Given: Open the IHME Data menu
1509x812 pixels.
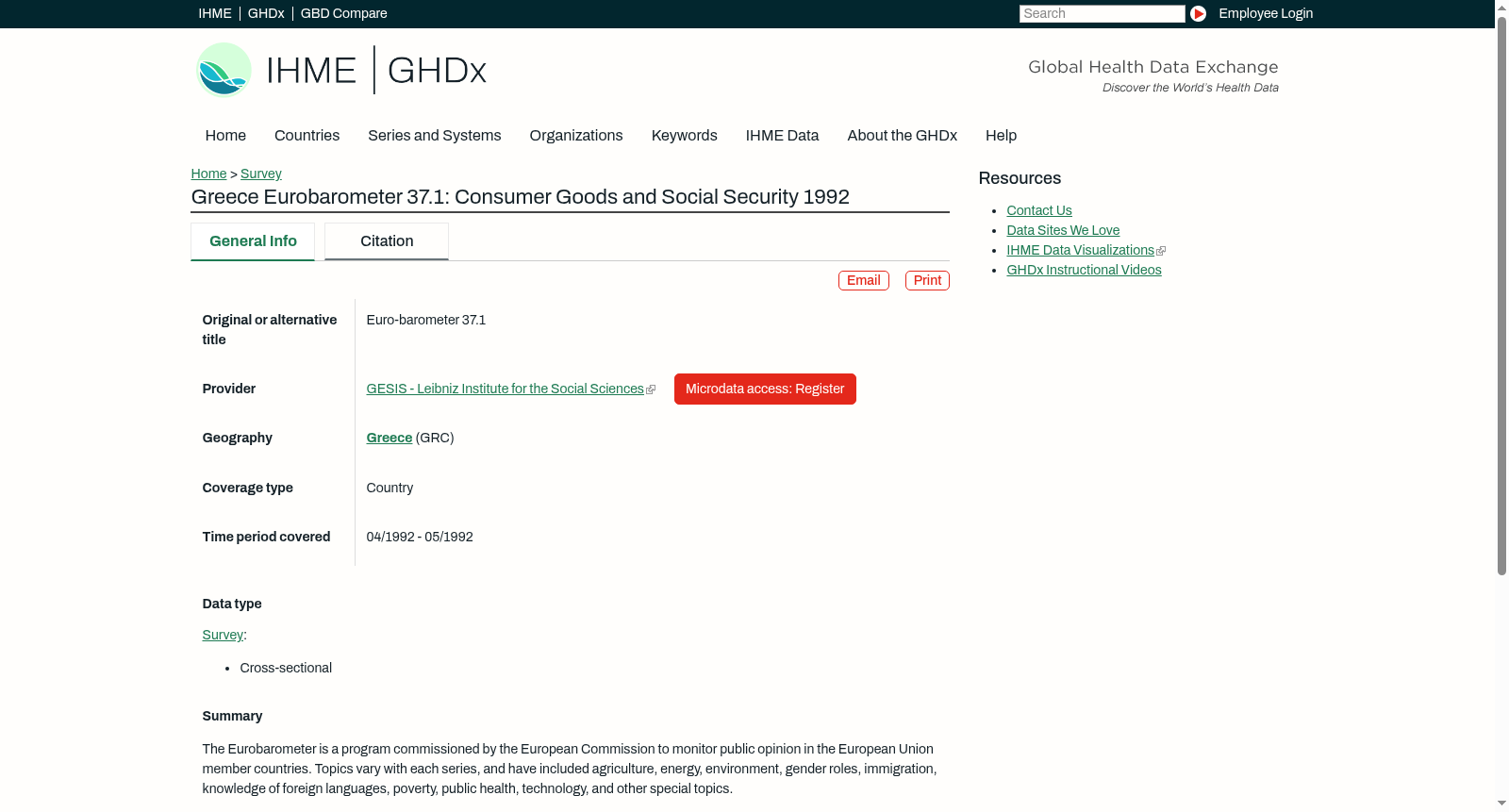Looking at the screenshot, I should pos(782,136).
